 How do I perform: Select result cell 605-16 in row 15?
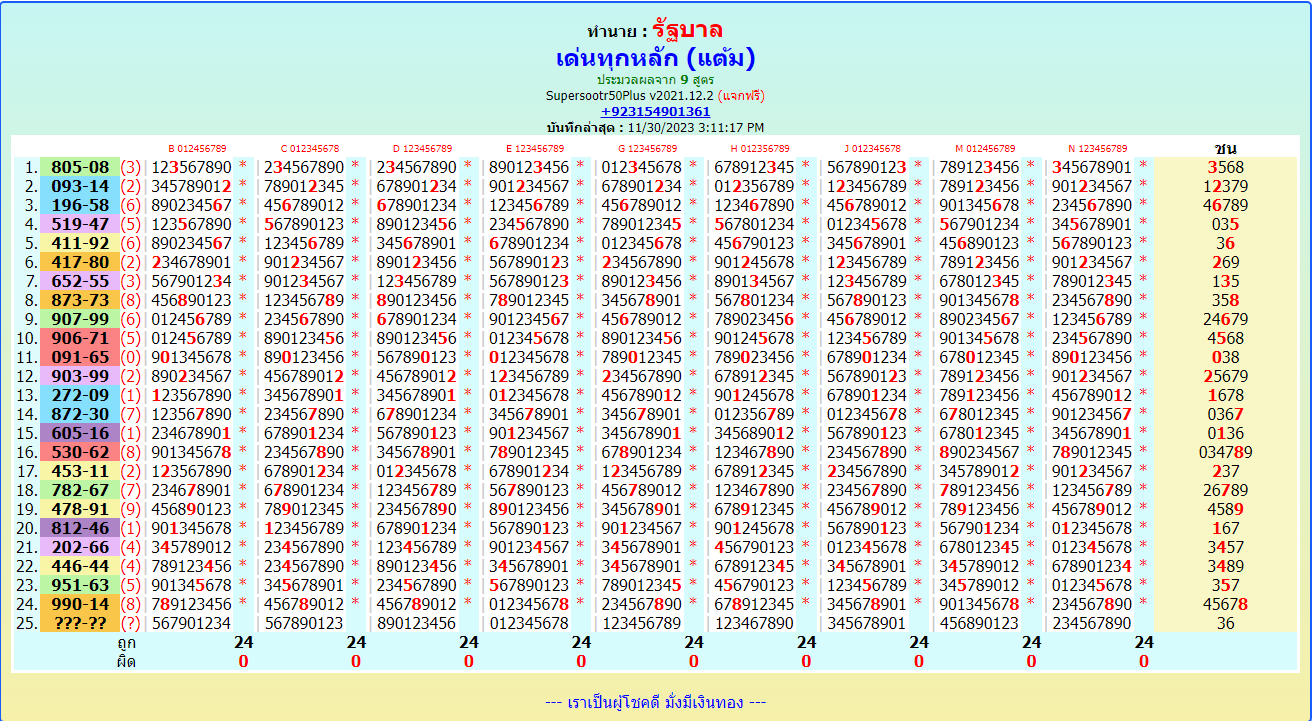coord(80,433)
